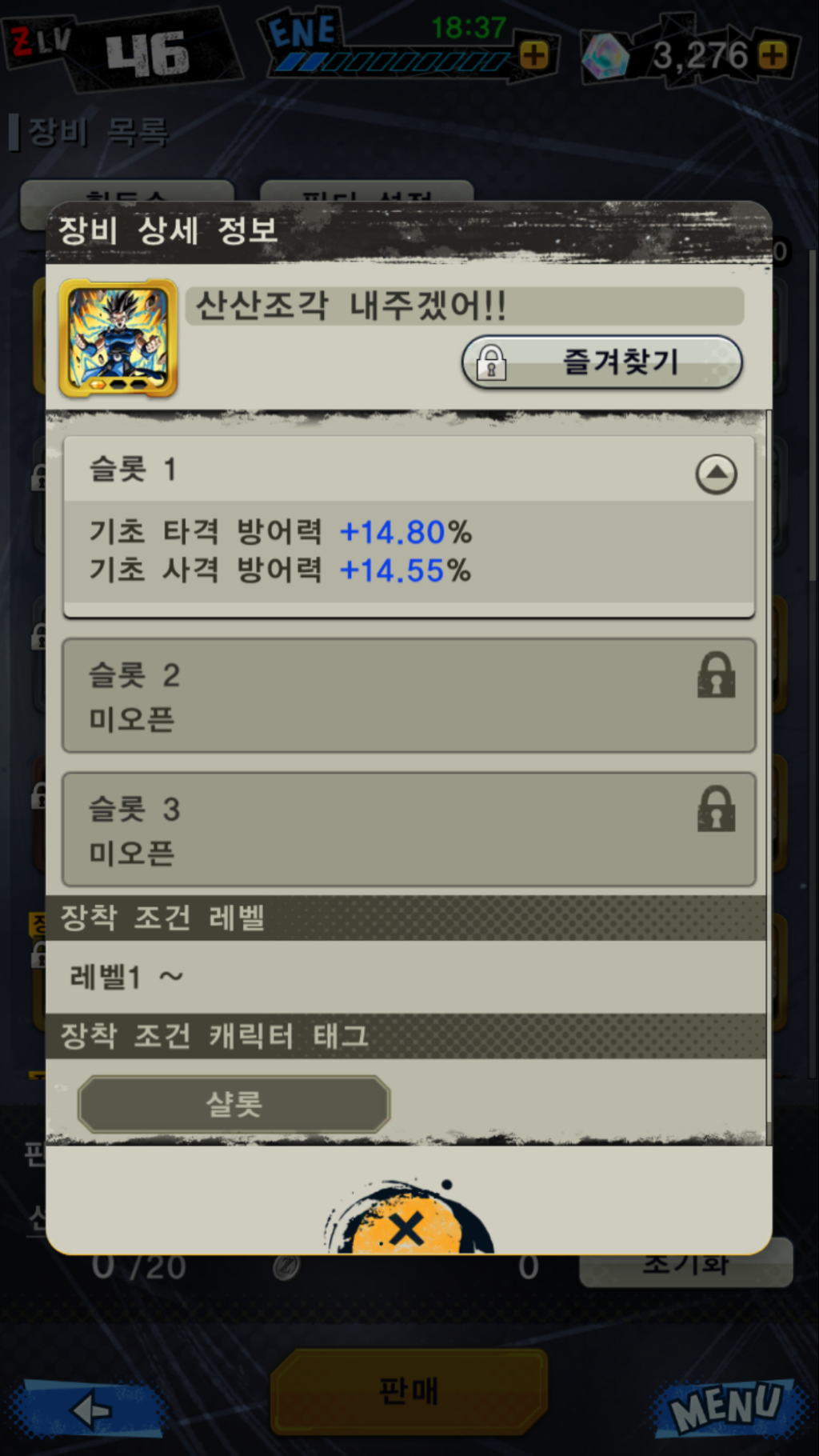Tap the chrono crystal gem icon
The image size is (819, 1456).
606,57
